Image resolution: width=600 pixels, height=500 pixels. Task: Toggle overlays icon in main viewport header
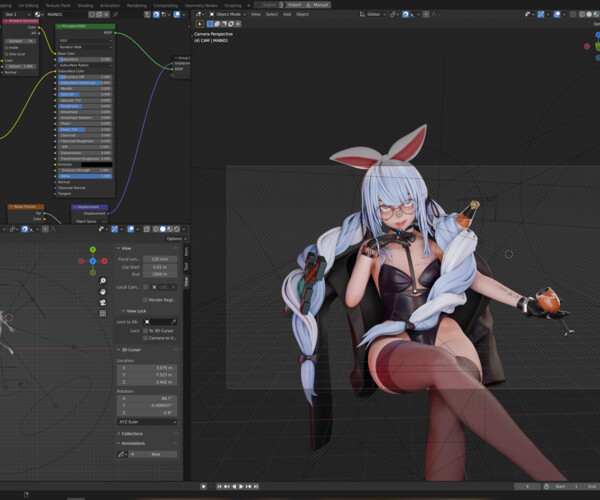557,15
